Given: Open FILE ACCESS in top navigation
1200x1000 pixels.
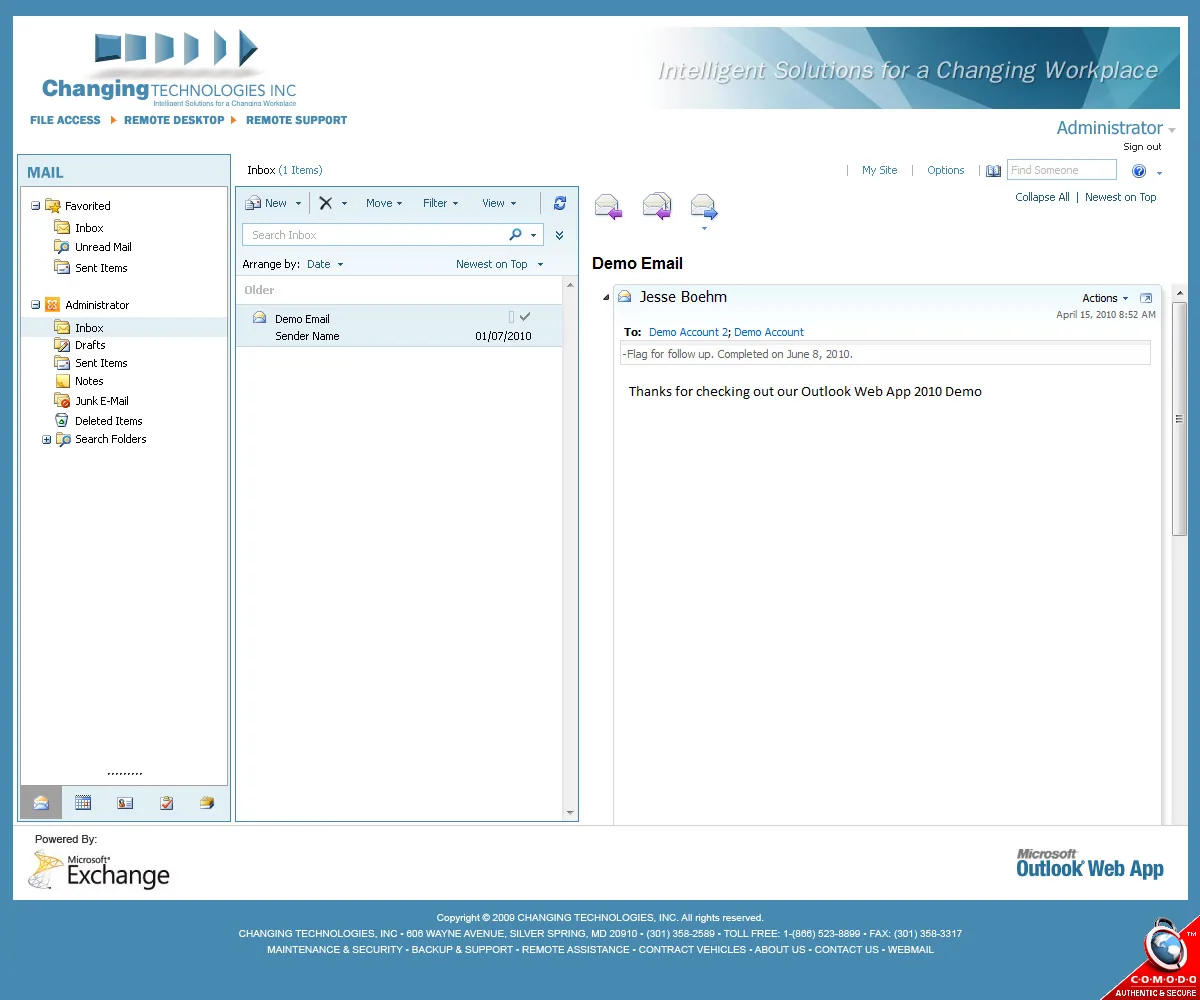Looking at the screenshot, I should pos(65,120).
